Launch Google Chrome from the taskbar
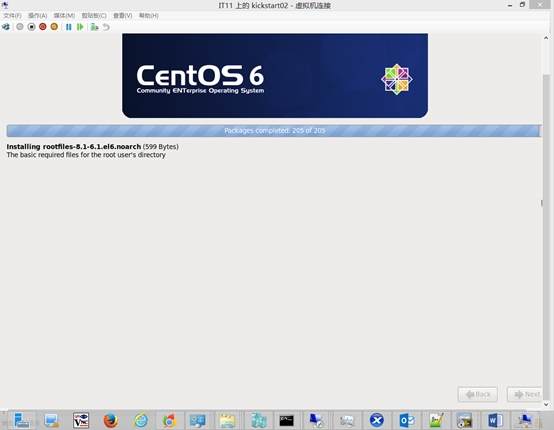The width and height of the screenshot is (554, 430). [x=170, y=420]
